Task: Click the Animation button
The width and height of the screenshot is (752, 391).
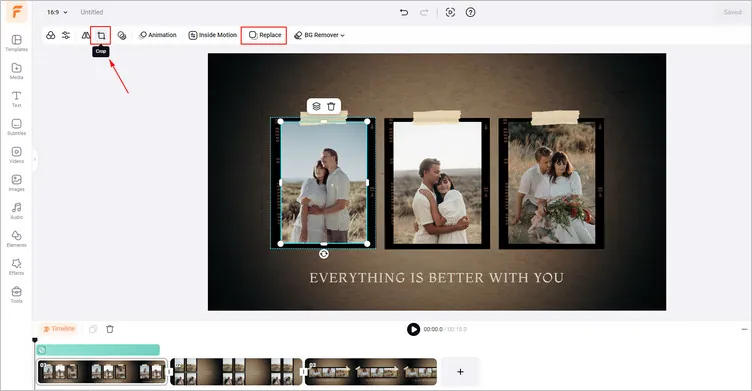Action: (158, 35)
